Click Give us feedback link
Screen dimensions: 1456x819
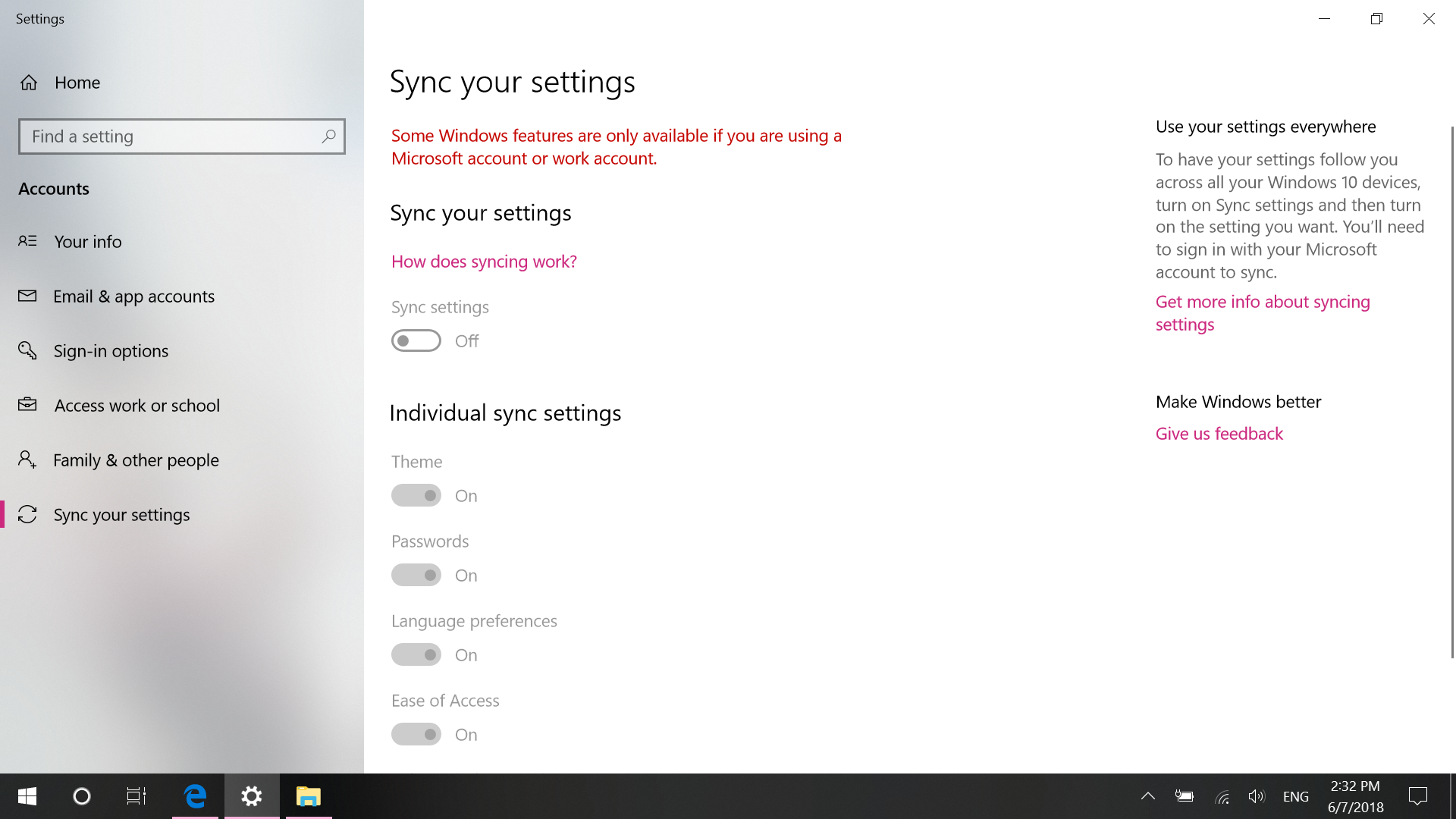tap(1219, 434)
